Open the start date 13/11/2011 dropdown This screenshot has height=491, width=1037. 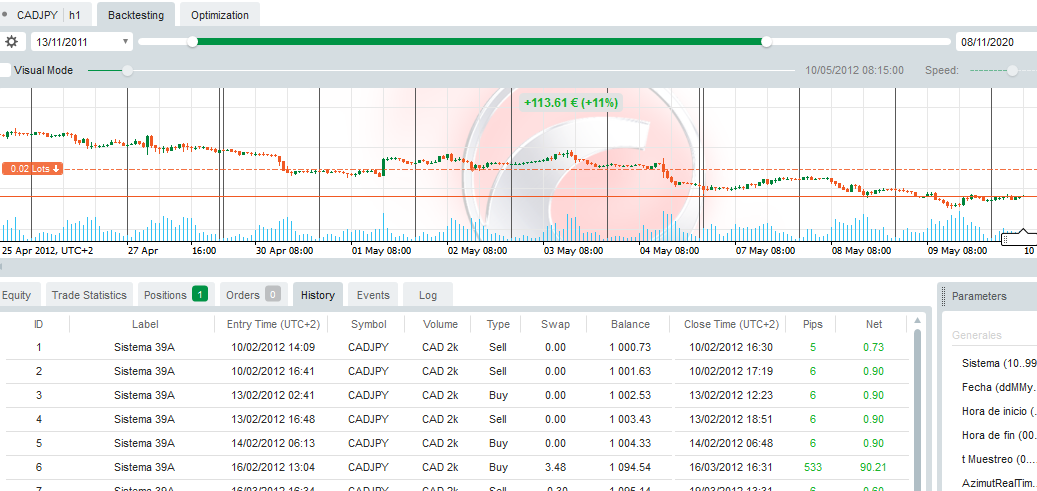point(82,42)
